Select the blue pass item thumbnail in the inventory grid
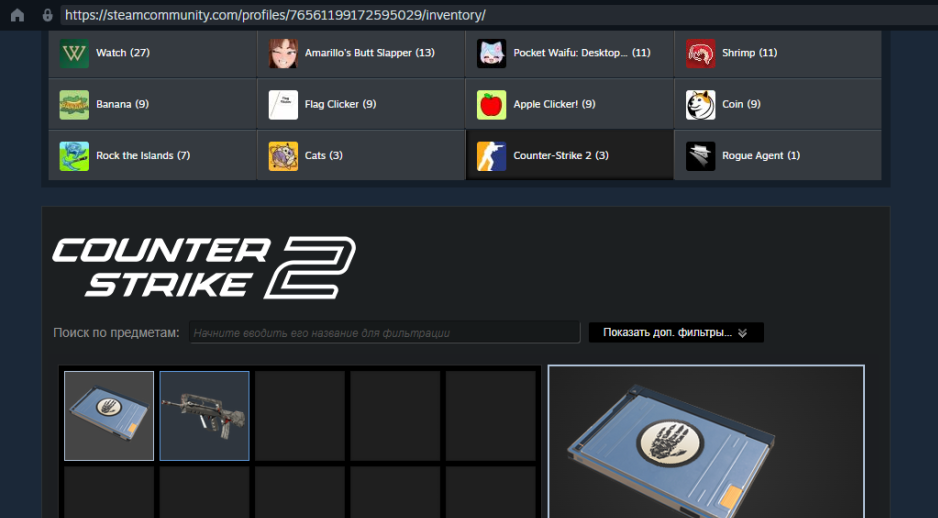This screenshot has width=938, height=518. [109, 416]
